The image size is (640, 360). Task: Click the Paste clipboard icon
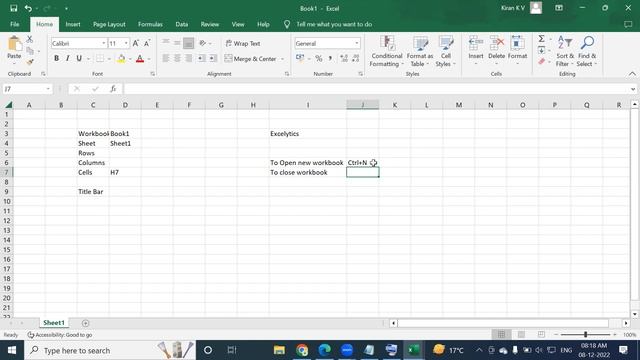pyautogui.click(x=14, y=44)
